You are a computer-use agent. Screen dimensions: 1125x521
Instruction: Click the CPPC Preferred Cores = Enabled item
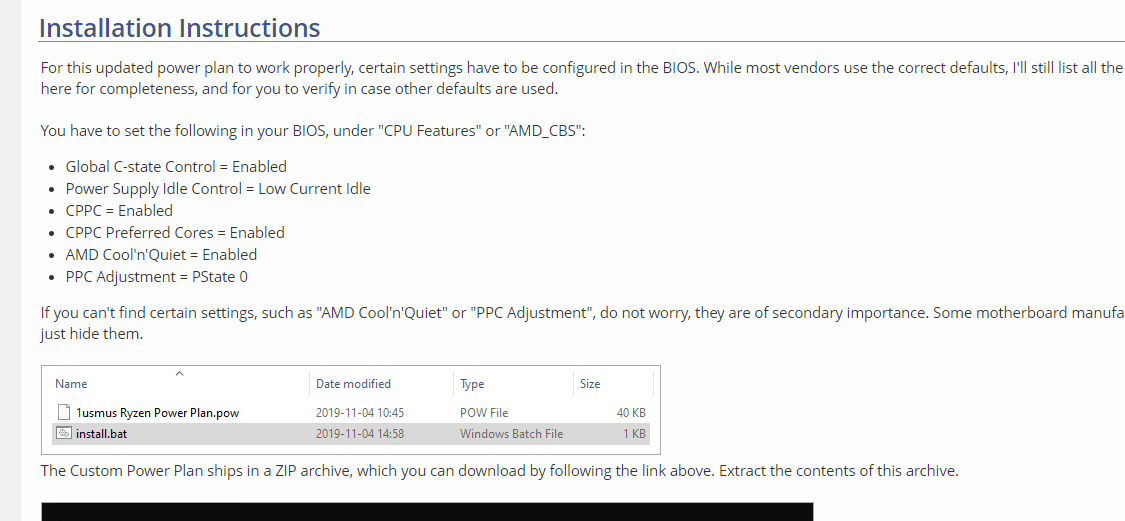coord(175,233)
